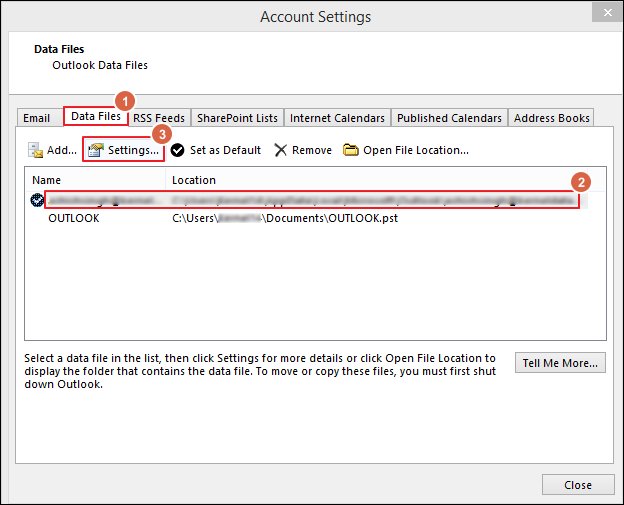Click the Open File Location folder icon
Screen dimensions: 624x505
click(351, 150)
